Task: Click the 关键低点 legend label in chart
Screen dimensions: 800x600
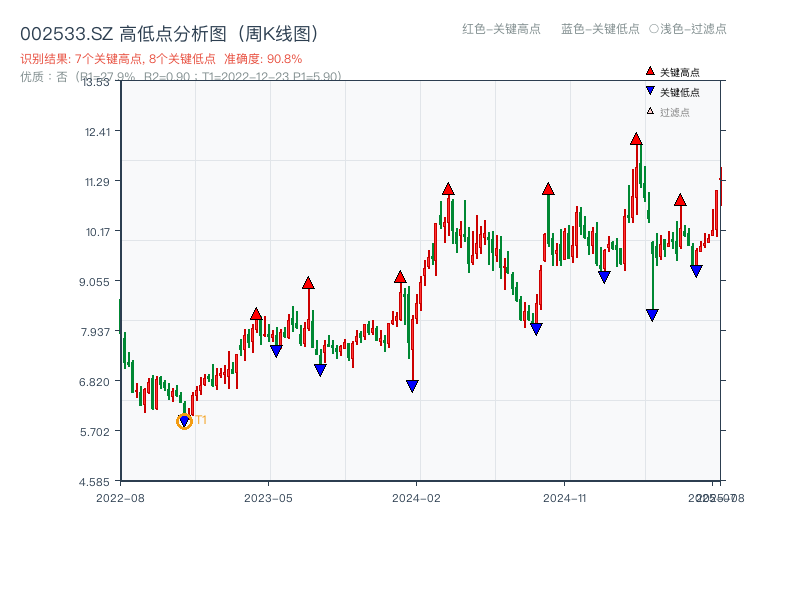Action: 680,92
